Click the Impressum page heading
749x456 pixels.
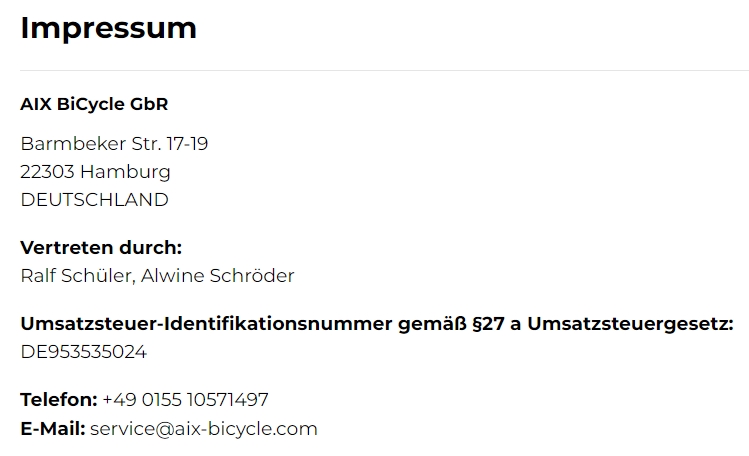click(108, 29)
